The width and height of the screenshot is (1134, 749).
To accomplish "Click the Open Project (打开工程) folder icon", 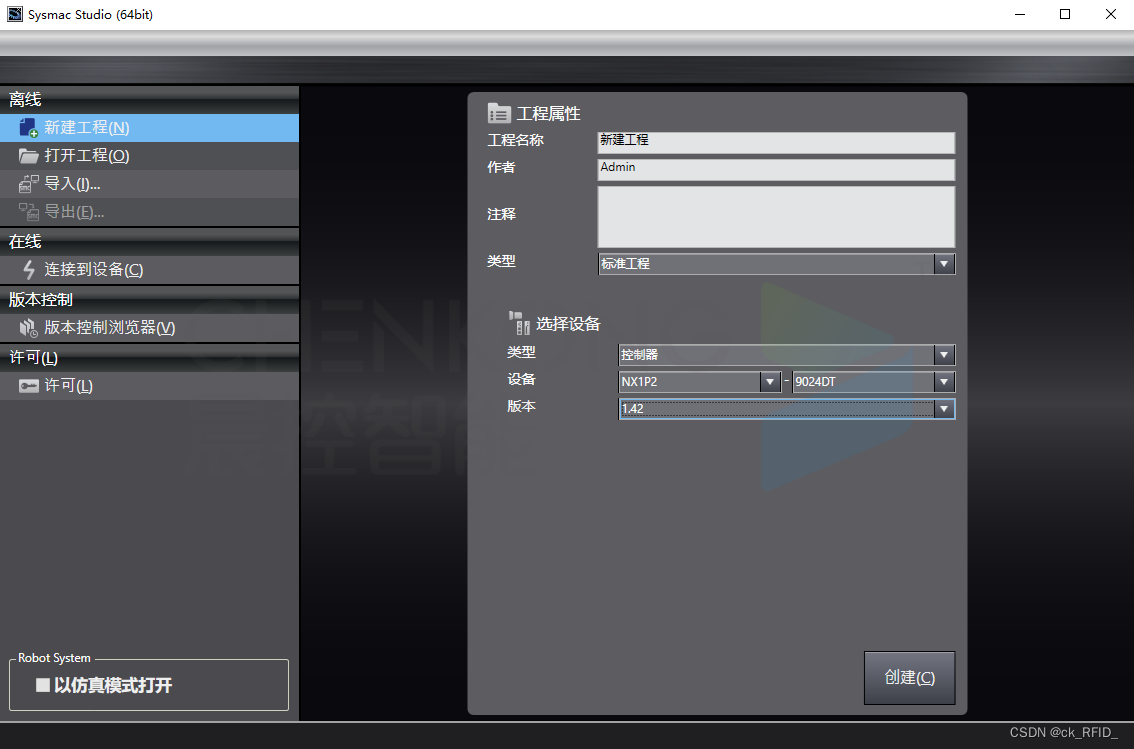I will coord(28,155).
